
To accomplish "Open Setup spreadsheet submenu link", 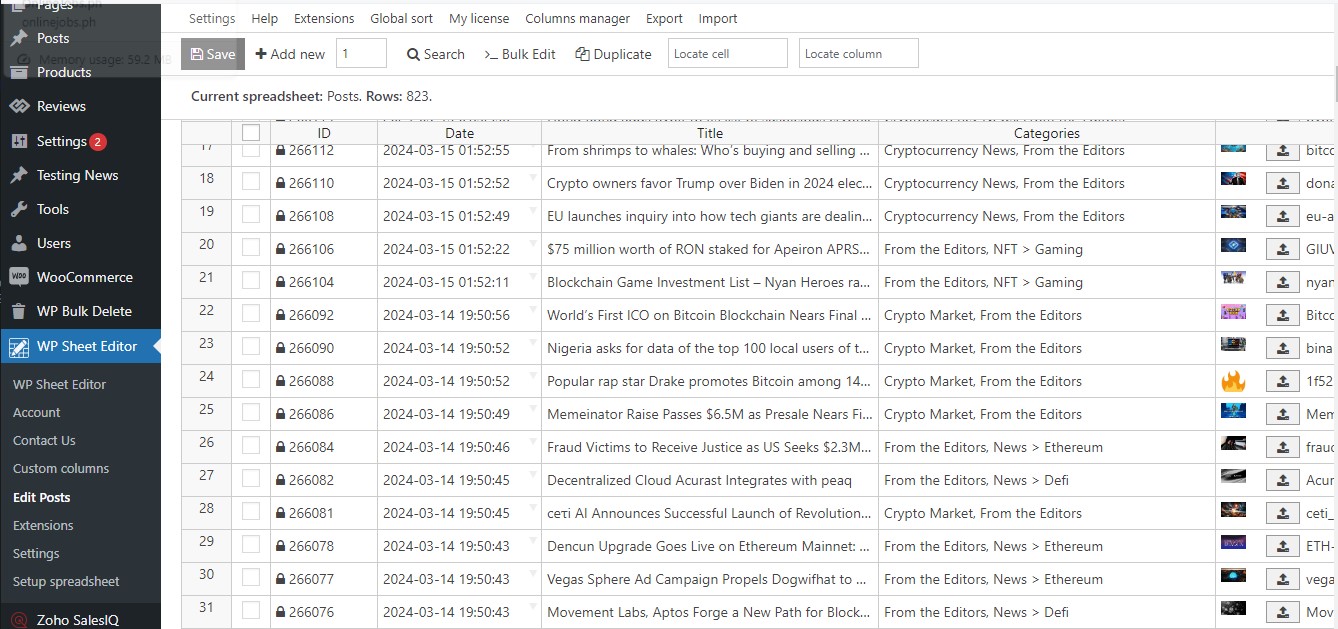I will pos(66,581).
